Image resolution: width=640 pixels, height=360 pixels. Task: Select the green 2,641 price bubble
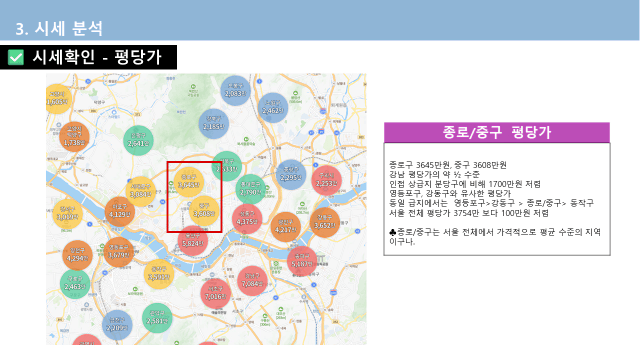point(138,140)
